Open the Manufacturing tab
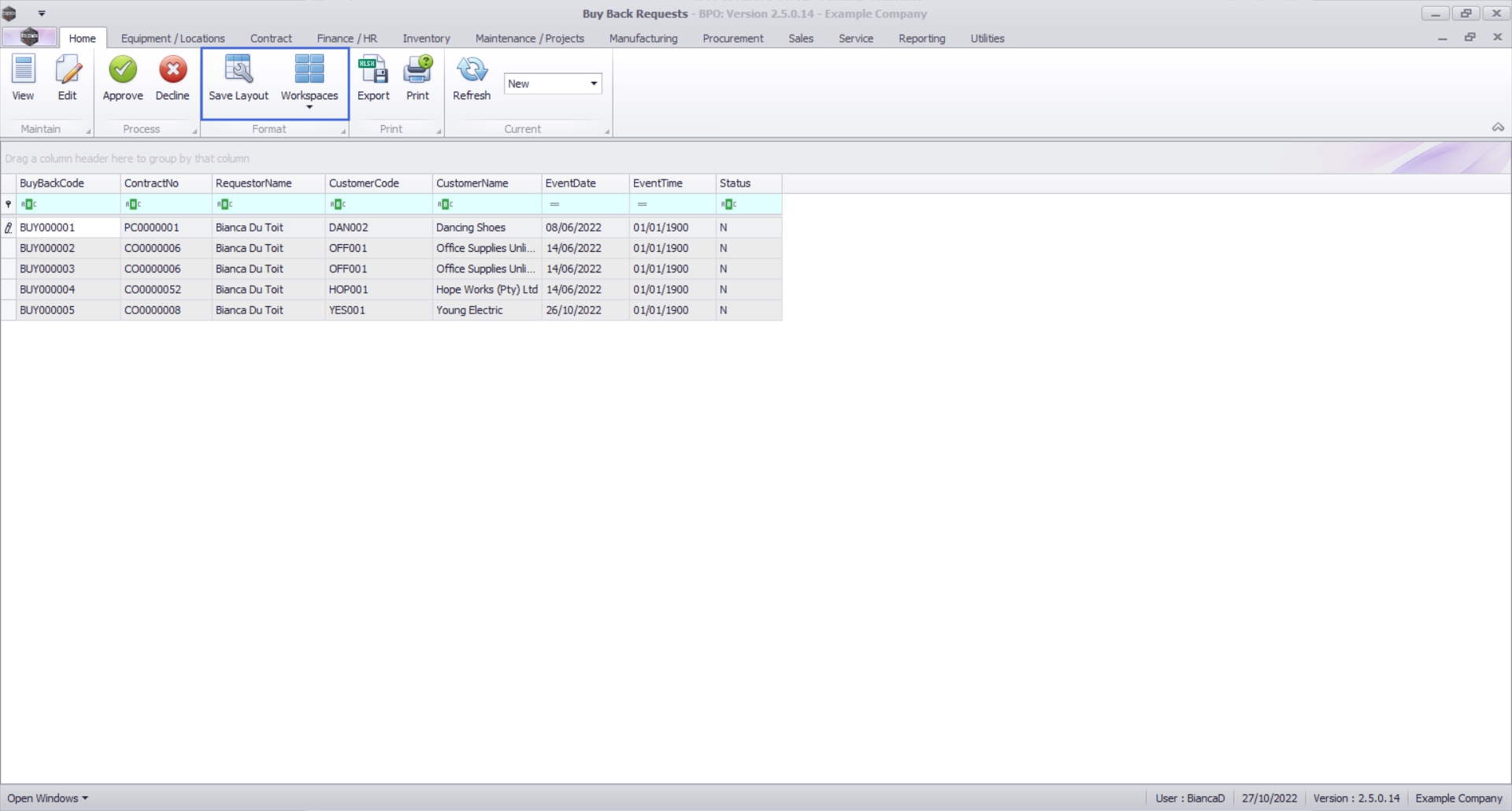The height and width of the screenshot is (811, 1512). tap(643, 38)
